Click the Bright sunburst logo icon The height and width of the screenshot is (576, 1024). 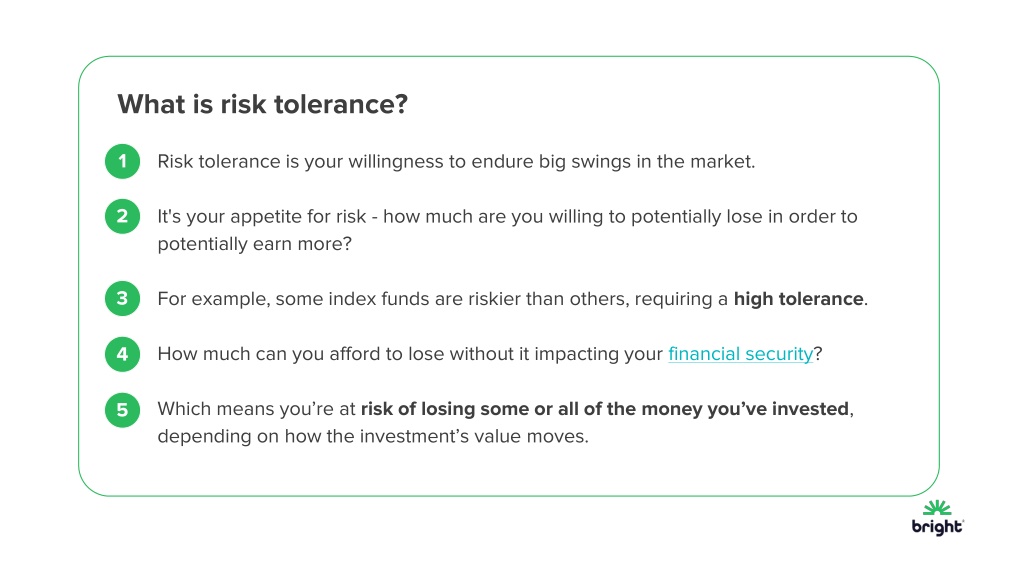[x=937, y=508]
